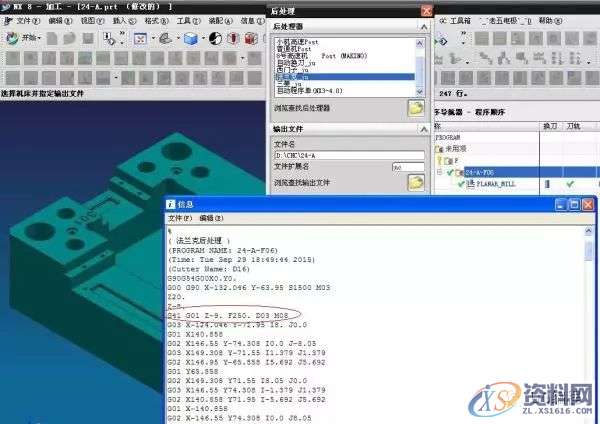Open the 编辑 menu in information window
The height and width of the screenshot is (424, 600).
click(211, 217)
